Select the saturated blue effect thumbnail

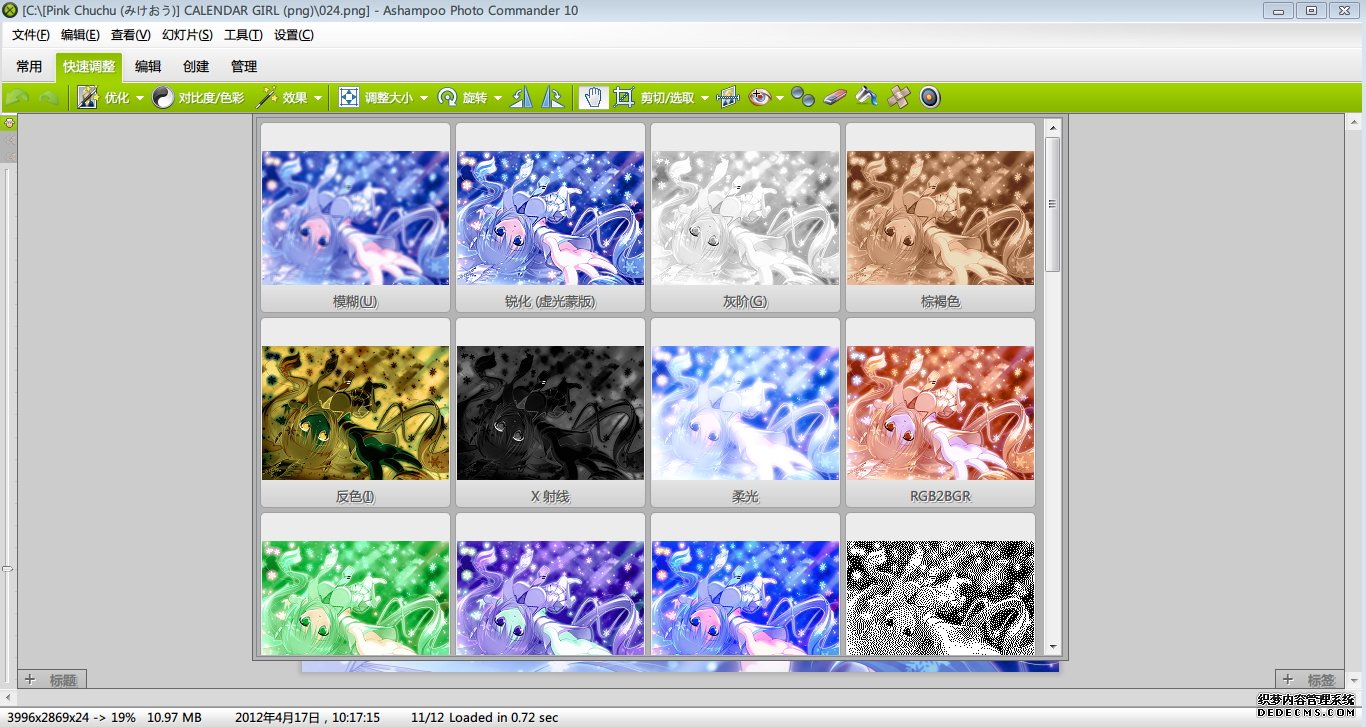point(745,584)
